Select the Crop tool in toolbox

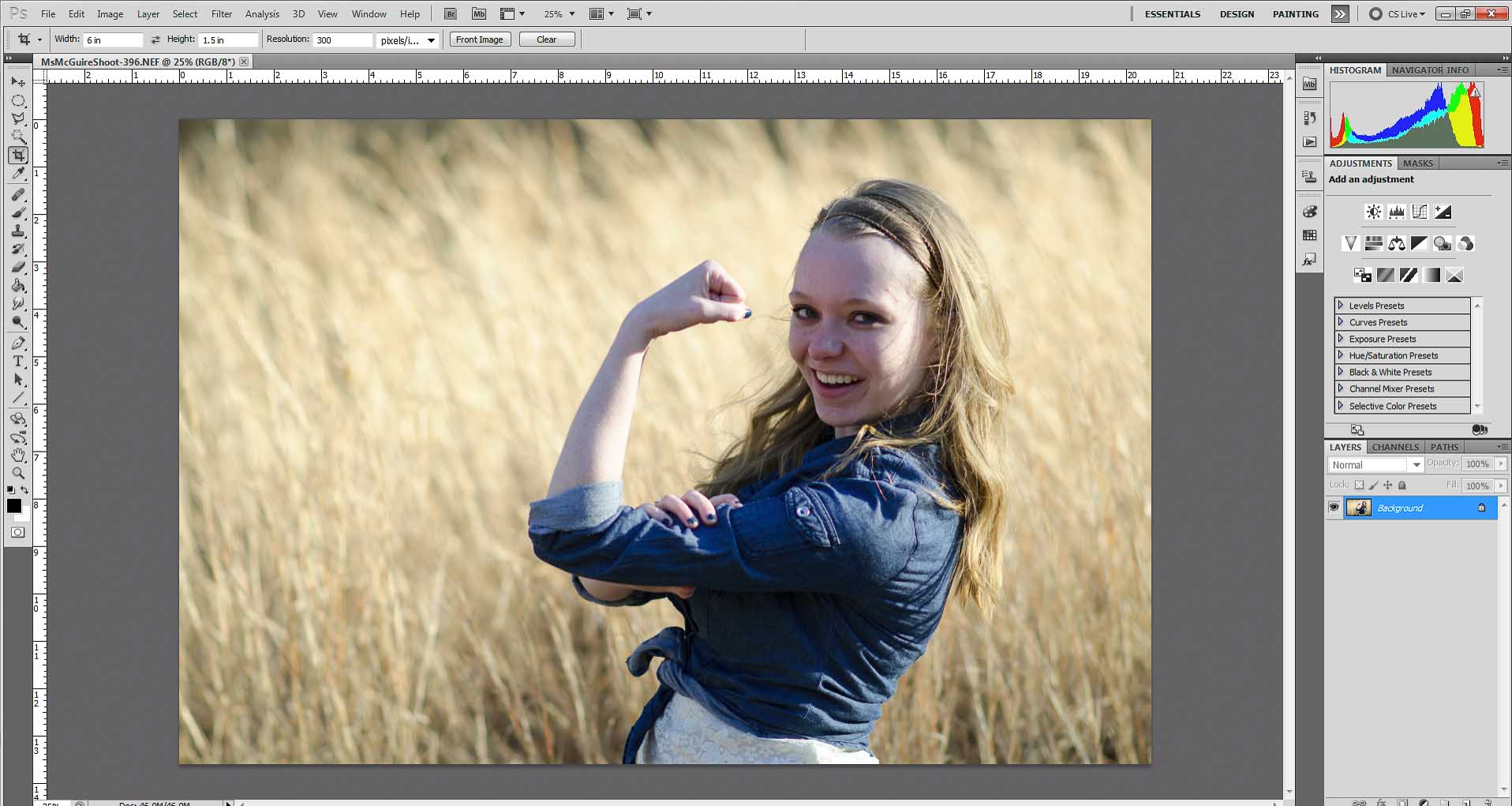tap(18, 156)
